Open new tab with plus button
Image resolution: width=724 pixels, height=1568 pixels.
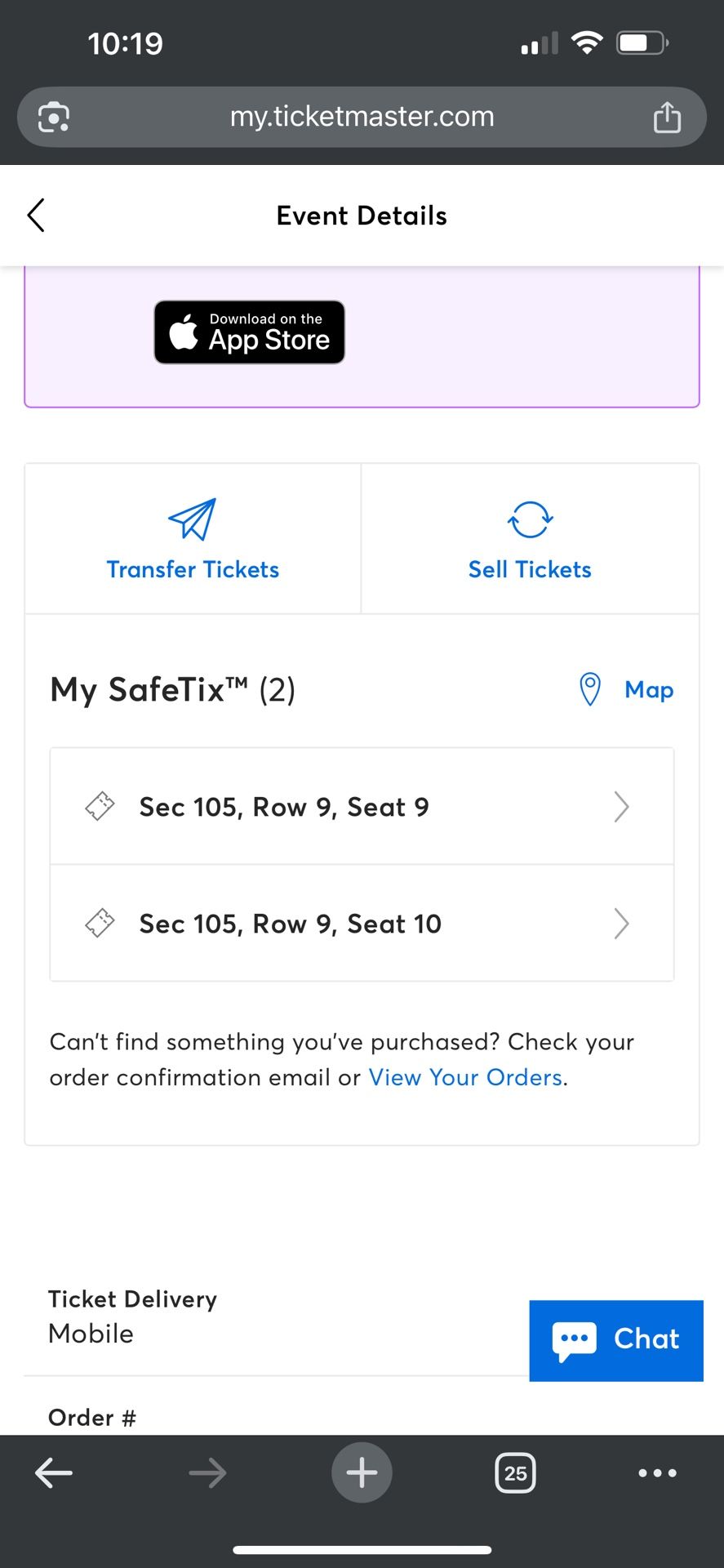pyautogui.click(x=362, y=1473)
